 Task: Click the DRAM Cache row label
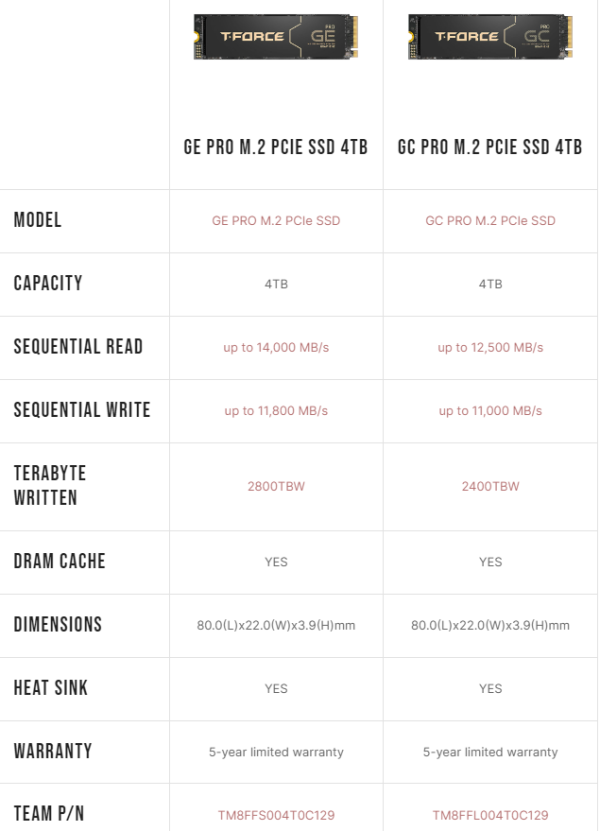[x=59, y=561]
